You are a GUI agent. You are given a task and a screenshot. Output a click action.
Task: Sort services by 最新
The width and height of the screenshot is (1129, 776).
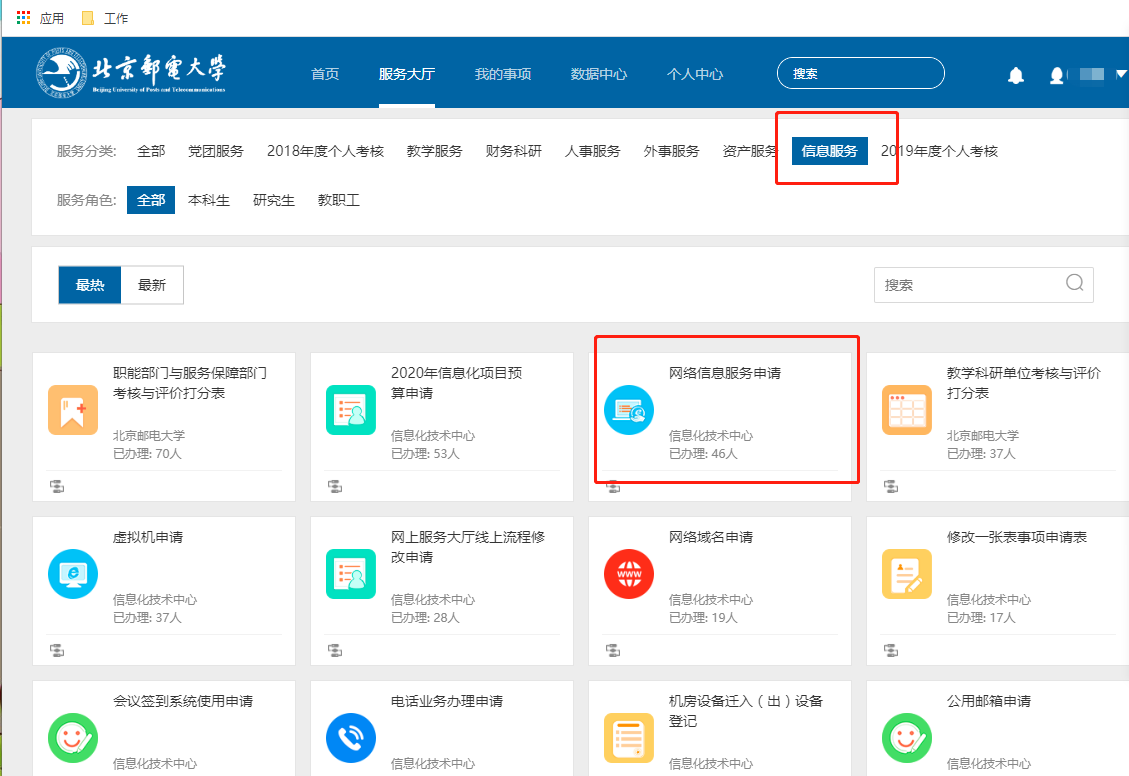point(152,285)
